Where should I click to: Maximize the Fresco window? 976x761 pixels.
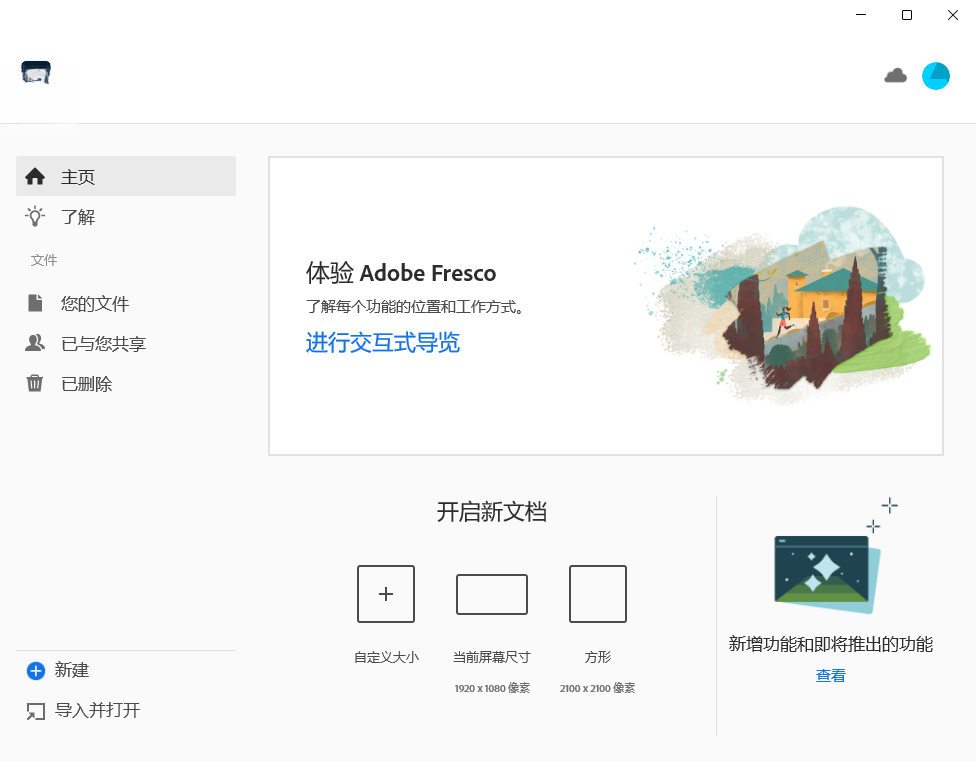pos(907,15)
